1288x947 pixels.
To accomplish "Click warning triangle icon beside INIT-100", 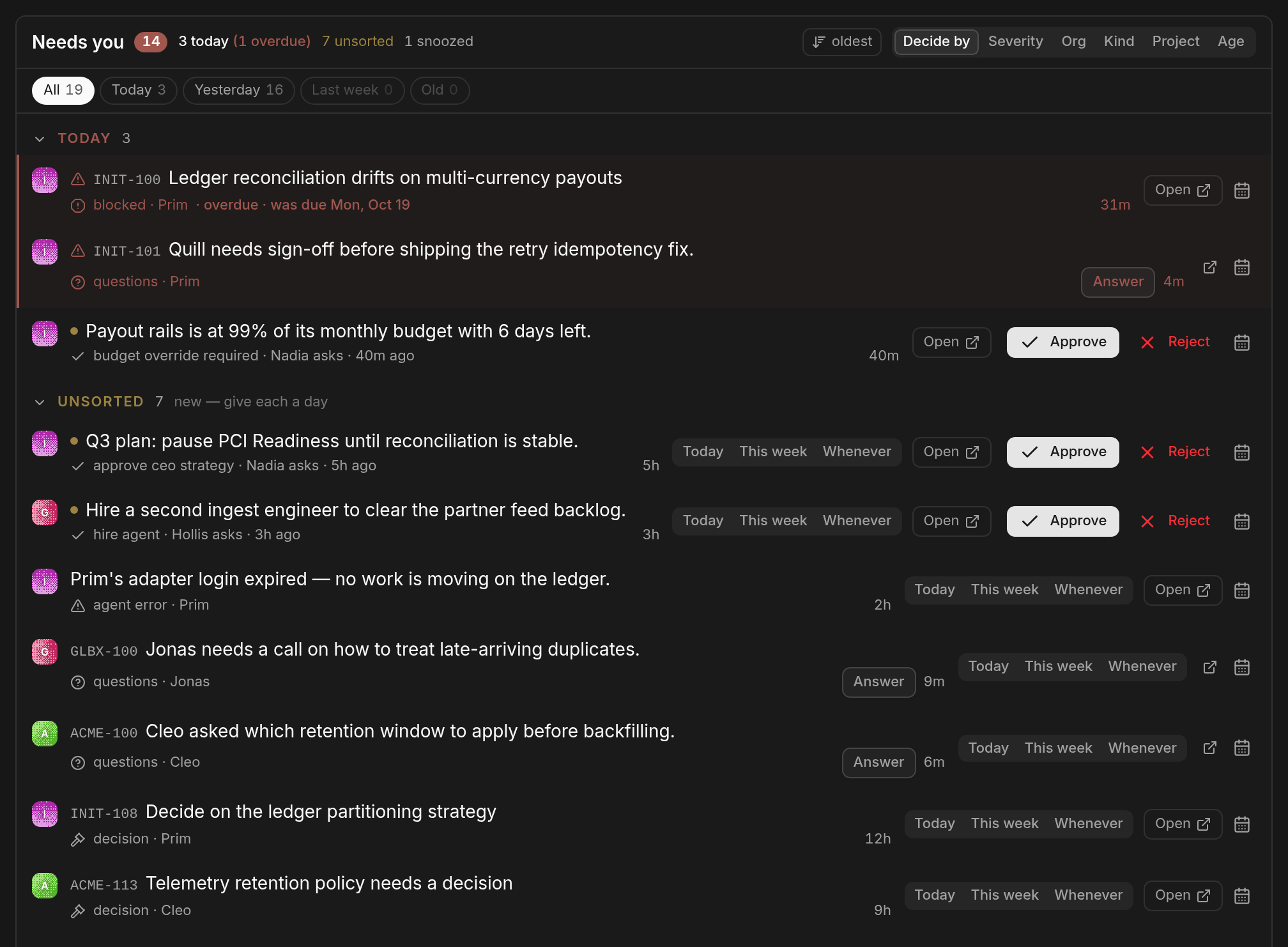I will [78, 180].
